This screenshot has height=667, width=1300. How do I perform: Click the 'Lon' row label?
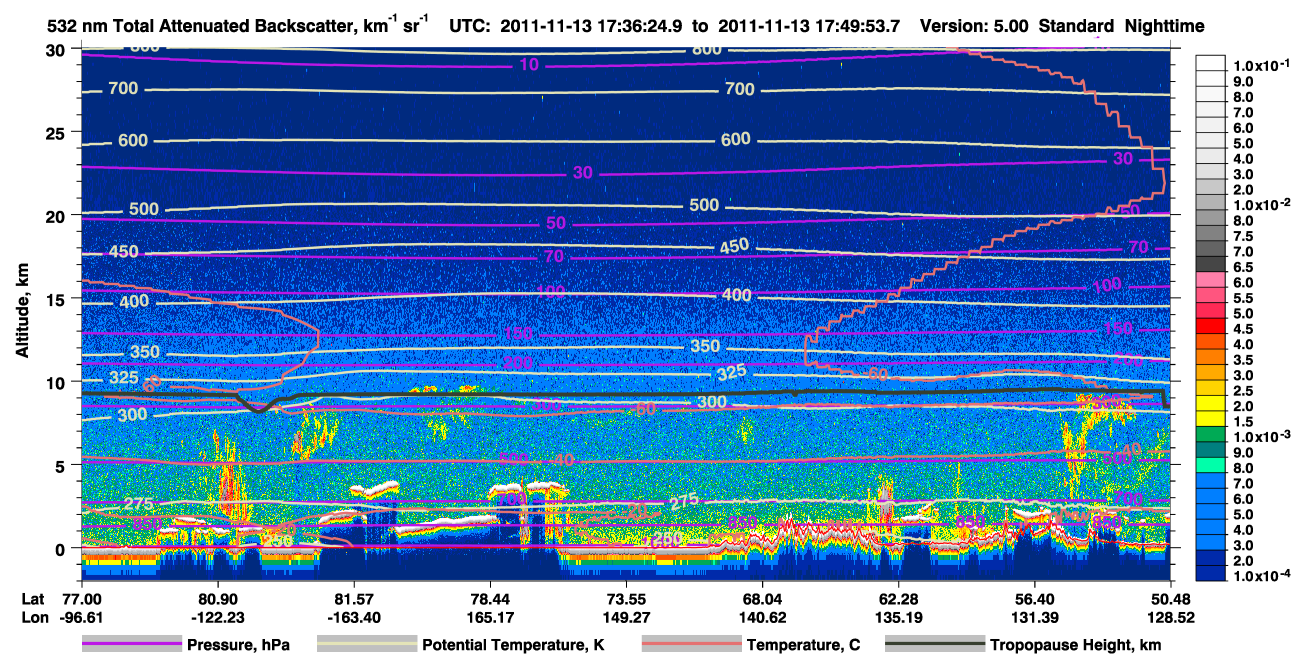pos(34,617)
